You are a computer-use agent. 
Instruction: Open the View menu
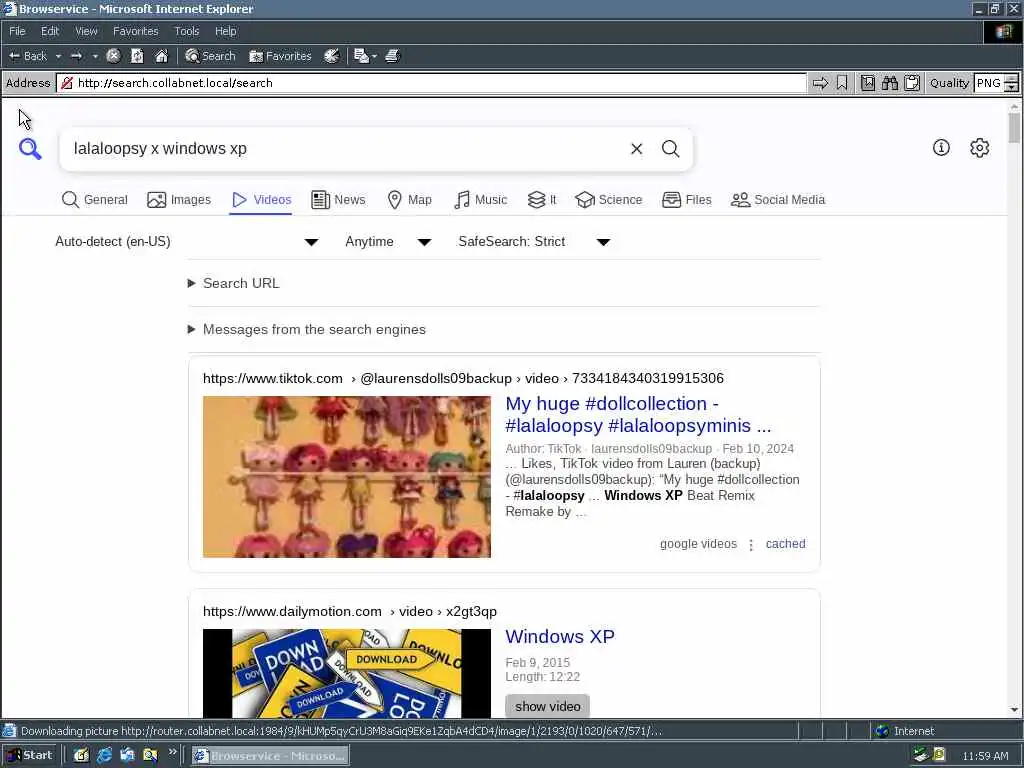[x=86, y=31]
